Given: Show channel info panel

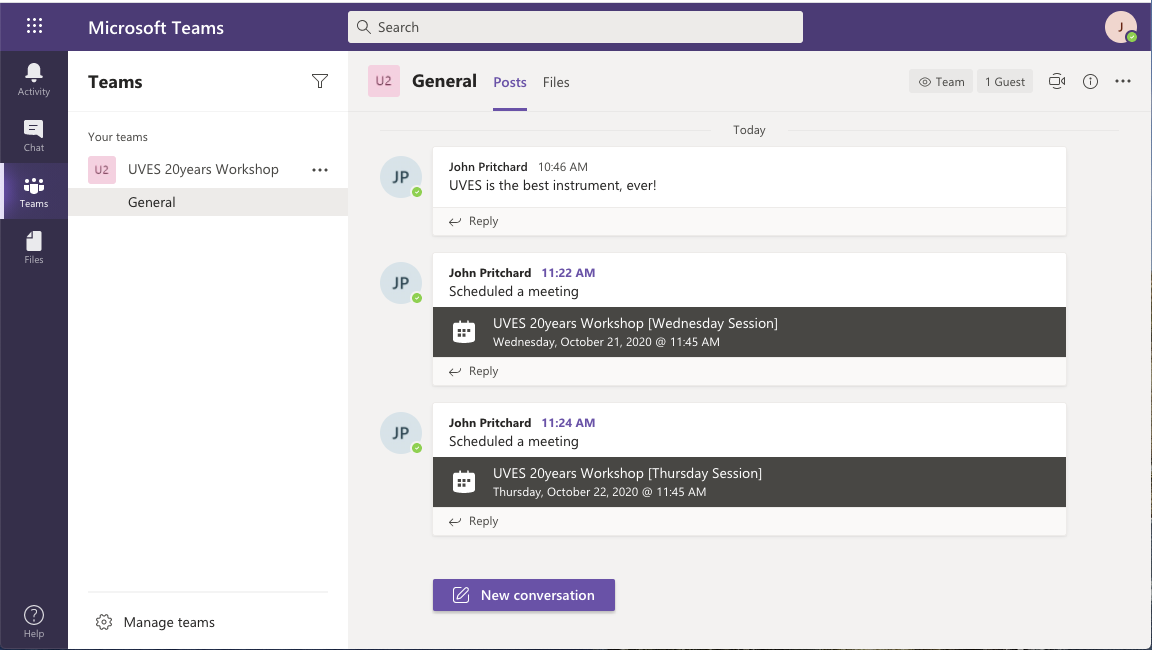Looking at the screenshot, I should (x=1090, y=82).
